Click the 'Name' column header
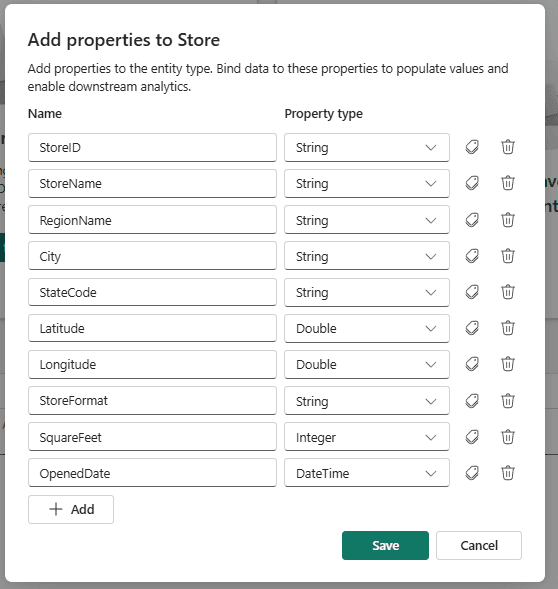Screen dimensions: 558x589 point(45,114)
